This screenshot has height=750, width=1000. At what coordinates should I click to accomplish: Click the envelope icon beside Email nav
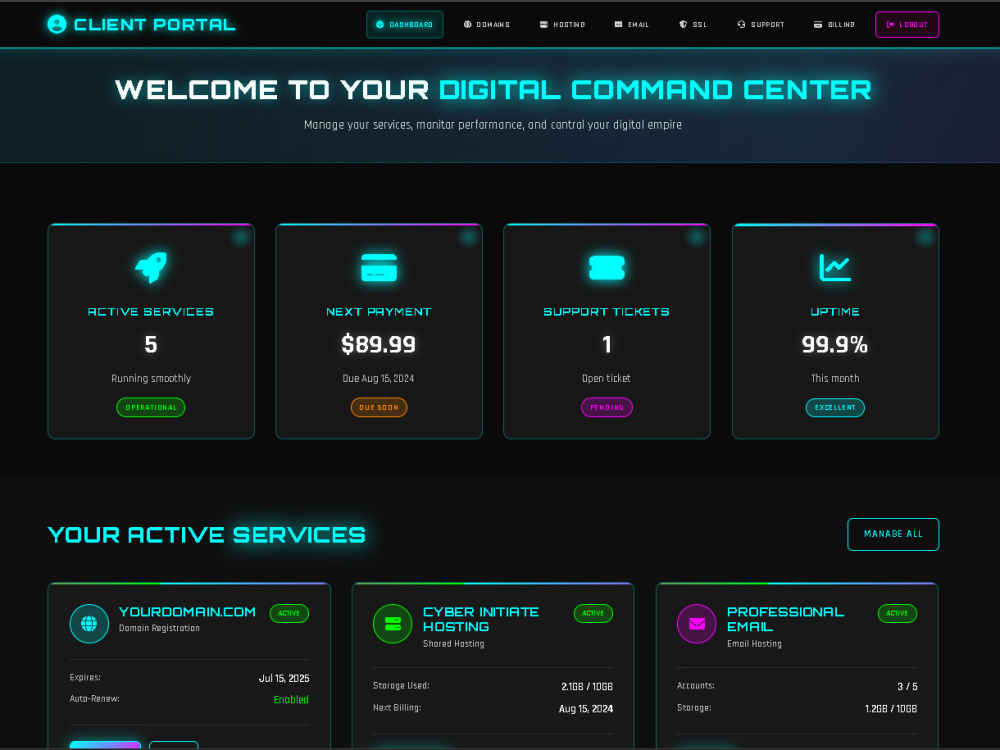618,24
